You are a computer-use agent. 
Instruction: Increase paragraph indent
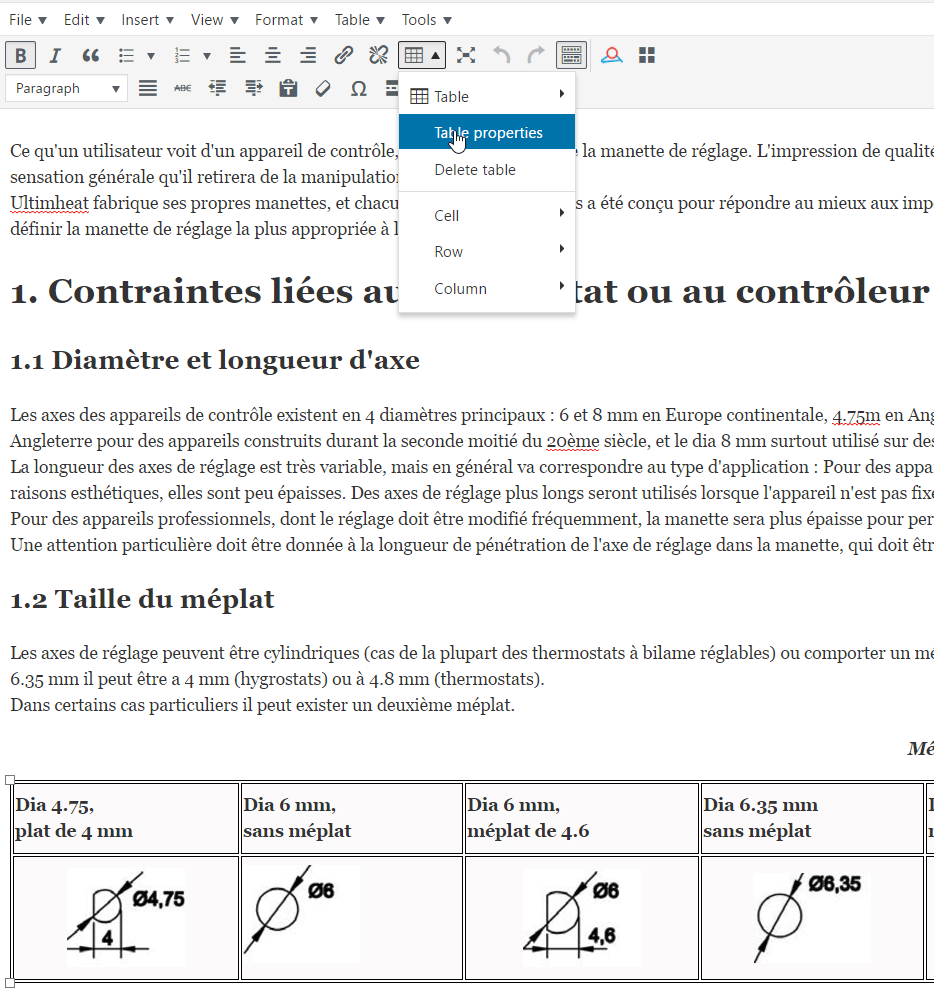point(254,88)
